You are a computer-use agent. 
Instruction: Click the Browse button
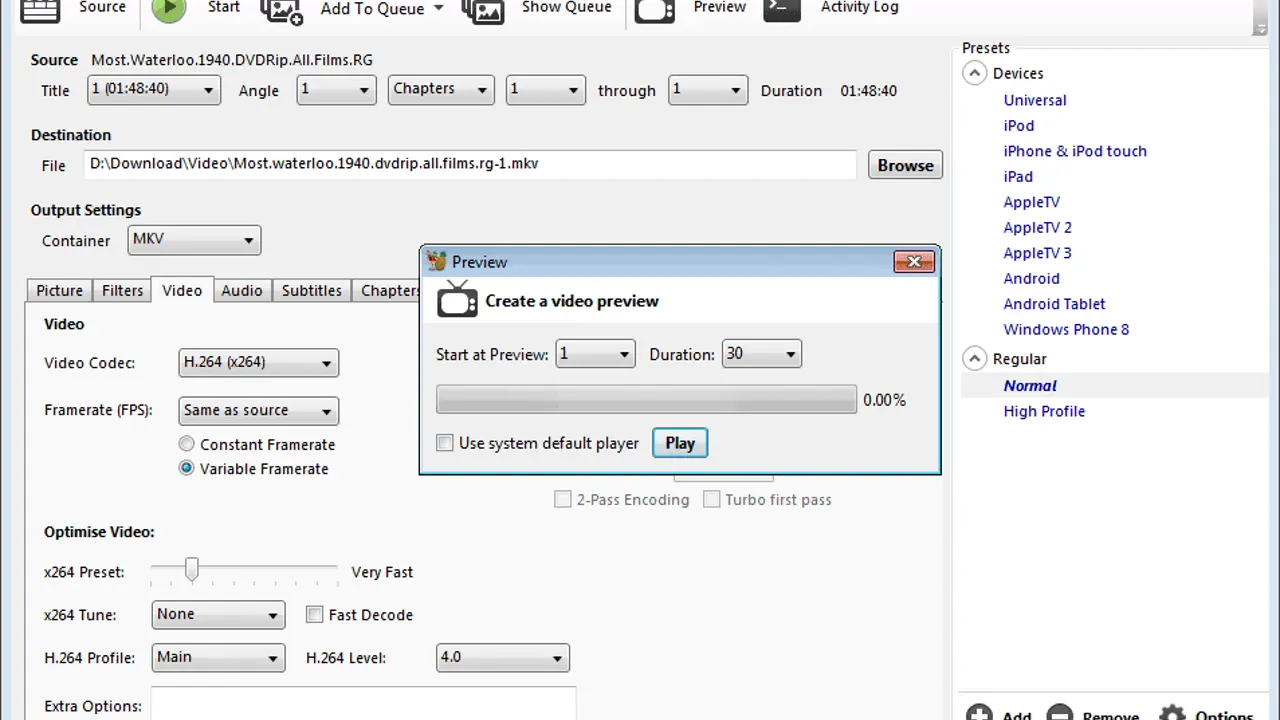tap(905, 166)
